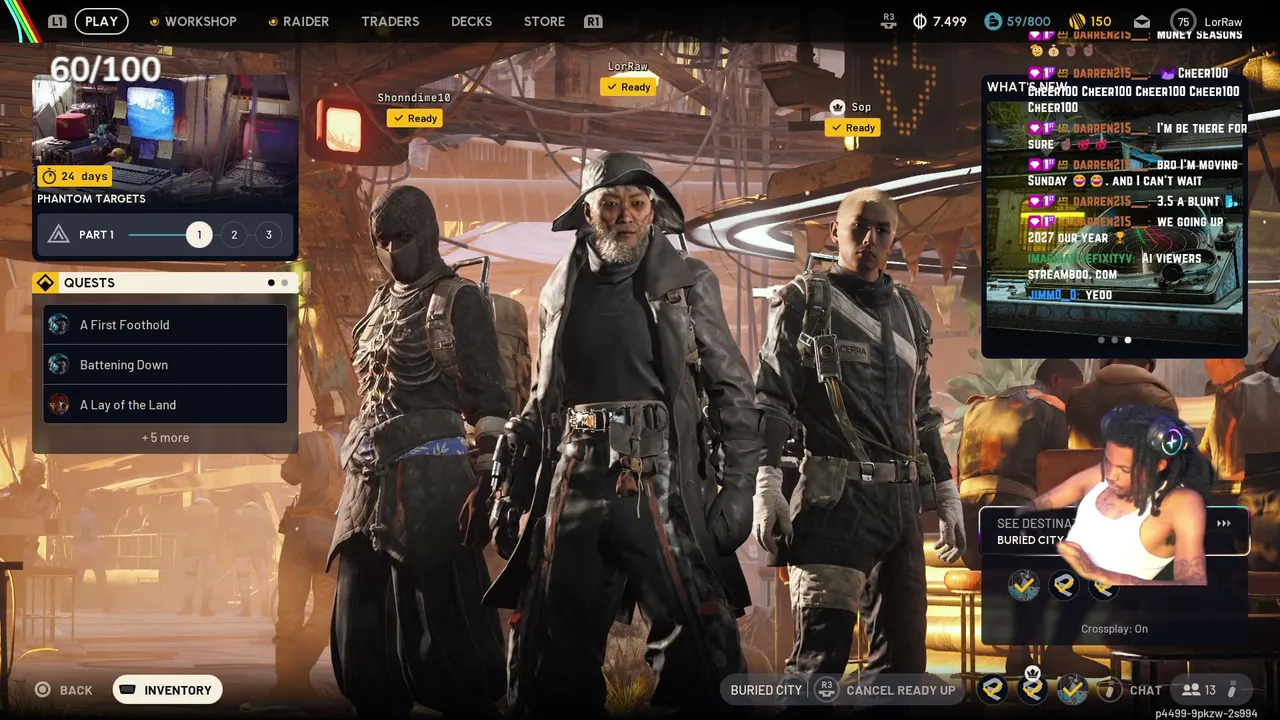Screen dimensions: 1280x720
Task: Click the controller icon on the Inventory button
Action: coord(128,690)
